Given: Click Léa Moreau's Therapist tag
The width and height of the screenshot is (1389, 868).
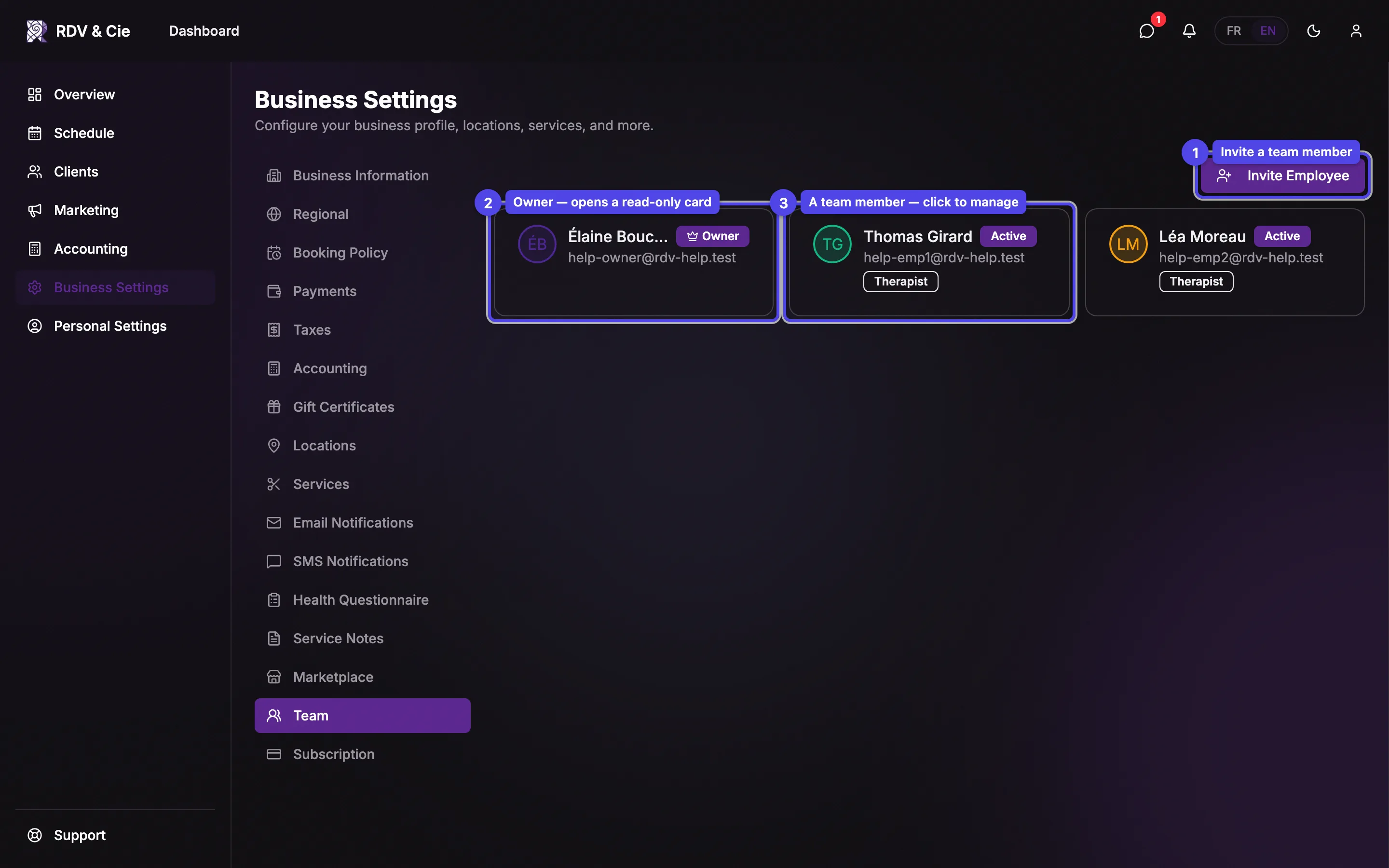Looking at the screenshot, I should 1196,281.
